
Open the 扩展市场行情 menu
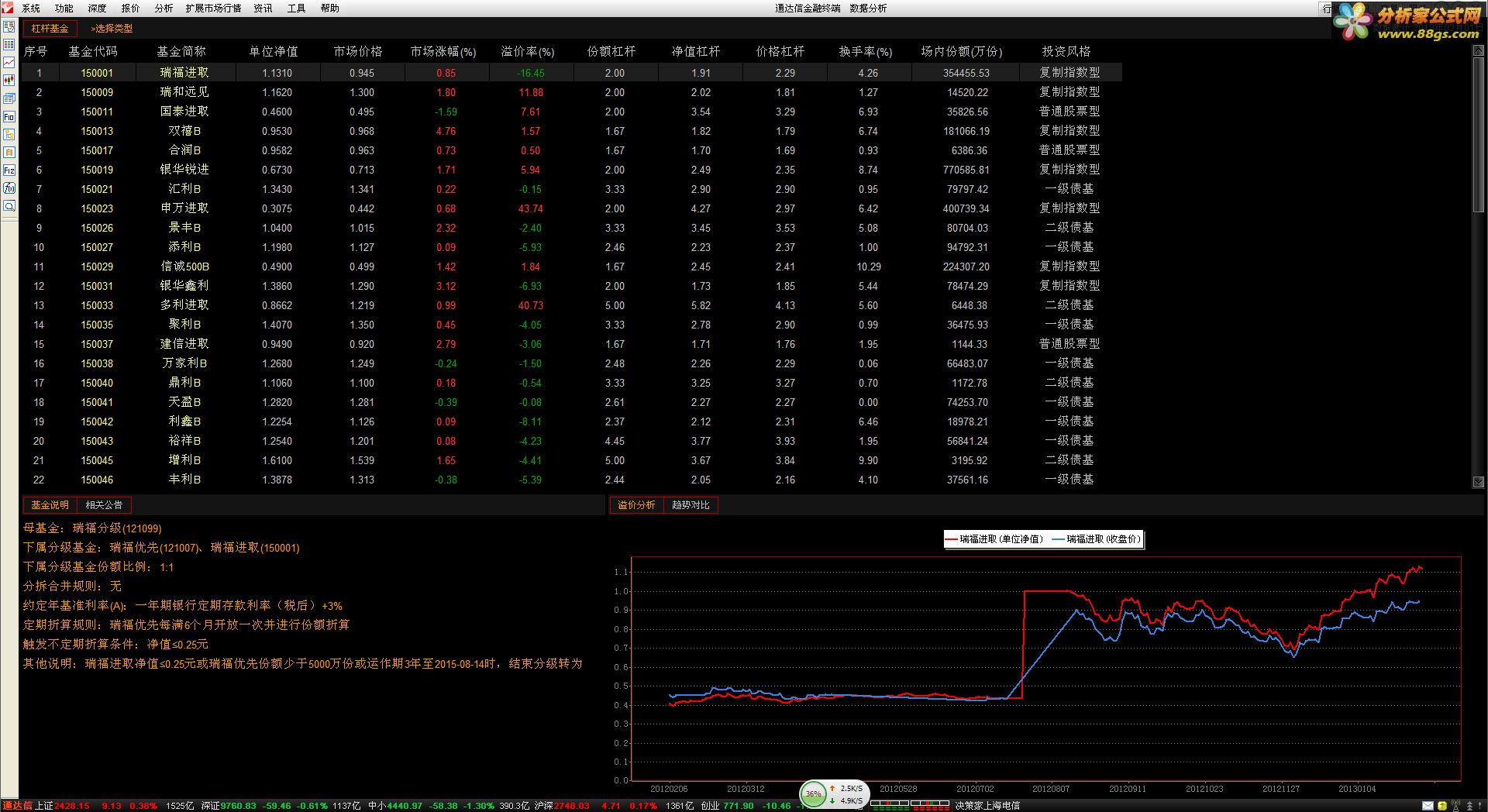[213, 9]
